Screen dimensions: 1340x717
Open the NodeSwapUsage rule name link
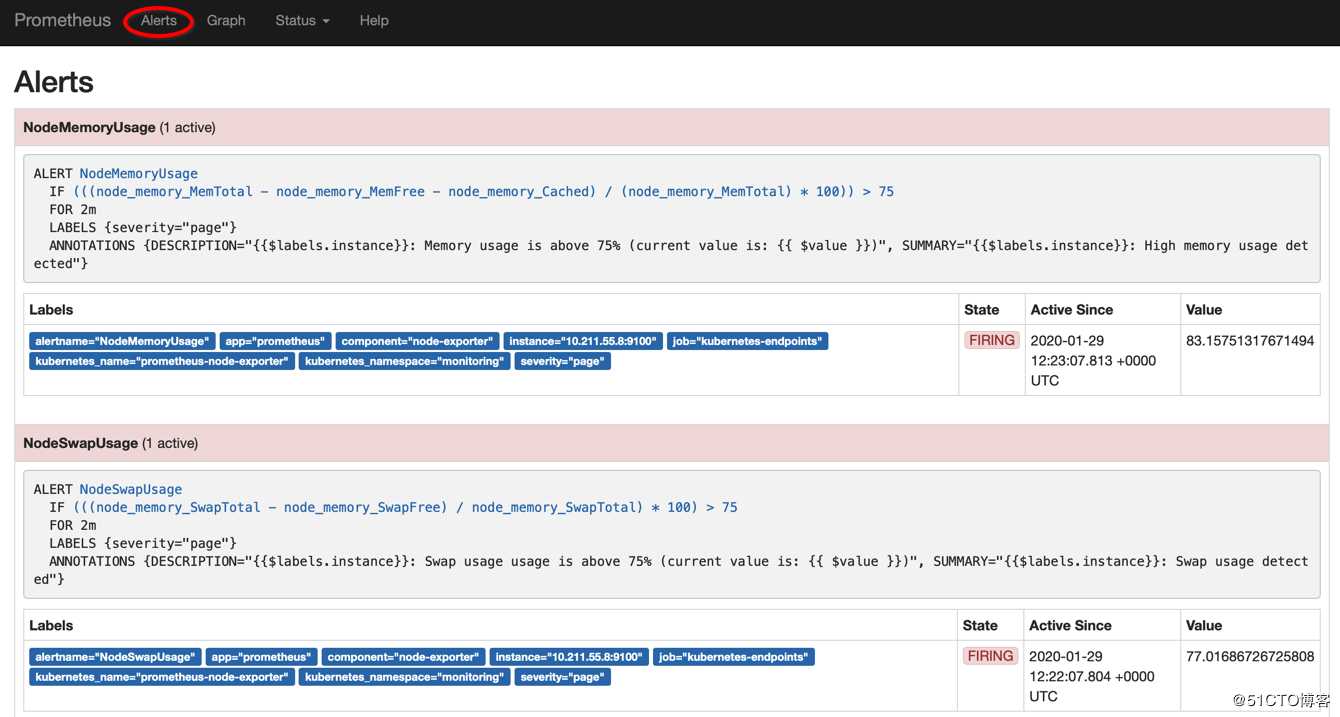131,489
